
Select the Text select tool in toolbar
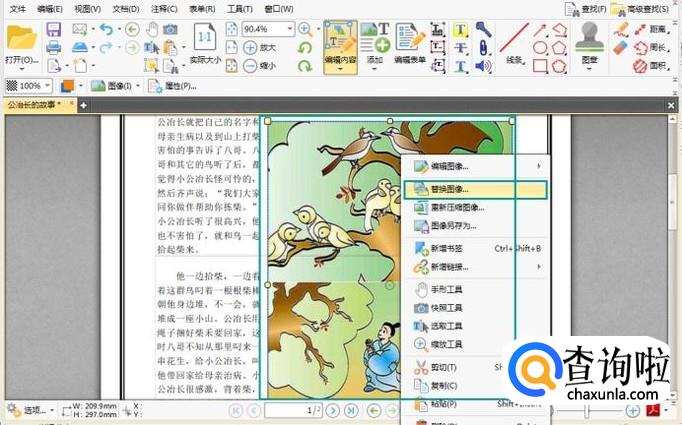[151, 47]
